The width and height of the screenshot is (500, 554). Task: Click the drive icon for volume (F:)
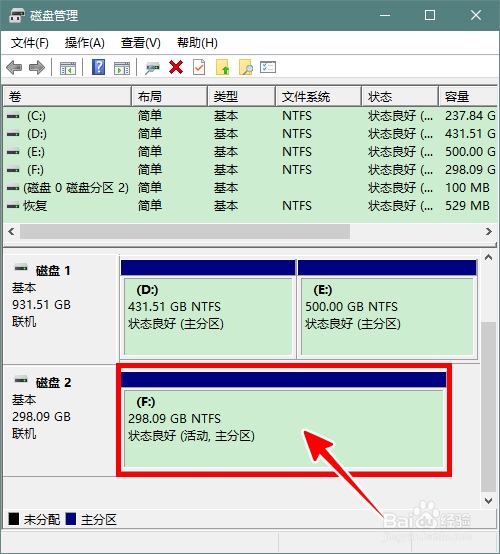click(13, 170)
